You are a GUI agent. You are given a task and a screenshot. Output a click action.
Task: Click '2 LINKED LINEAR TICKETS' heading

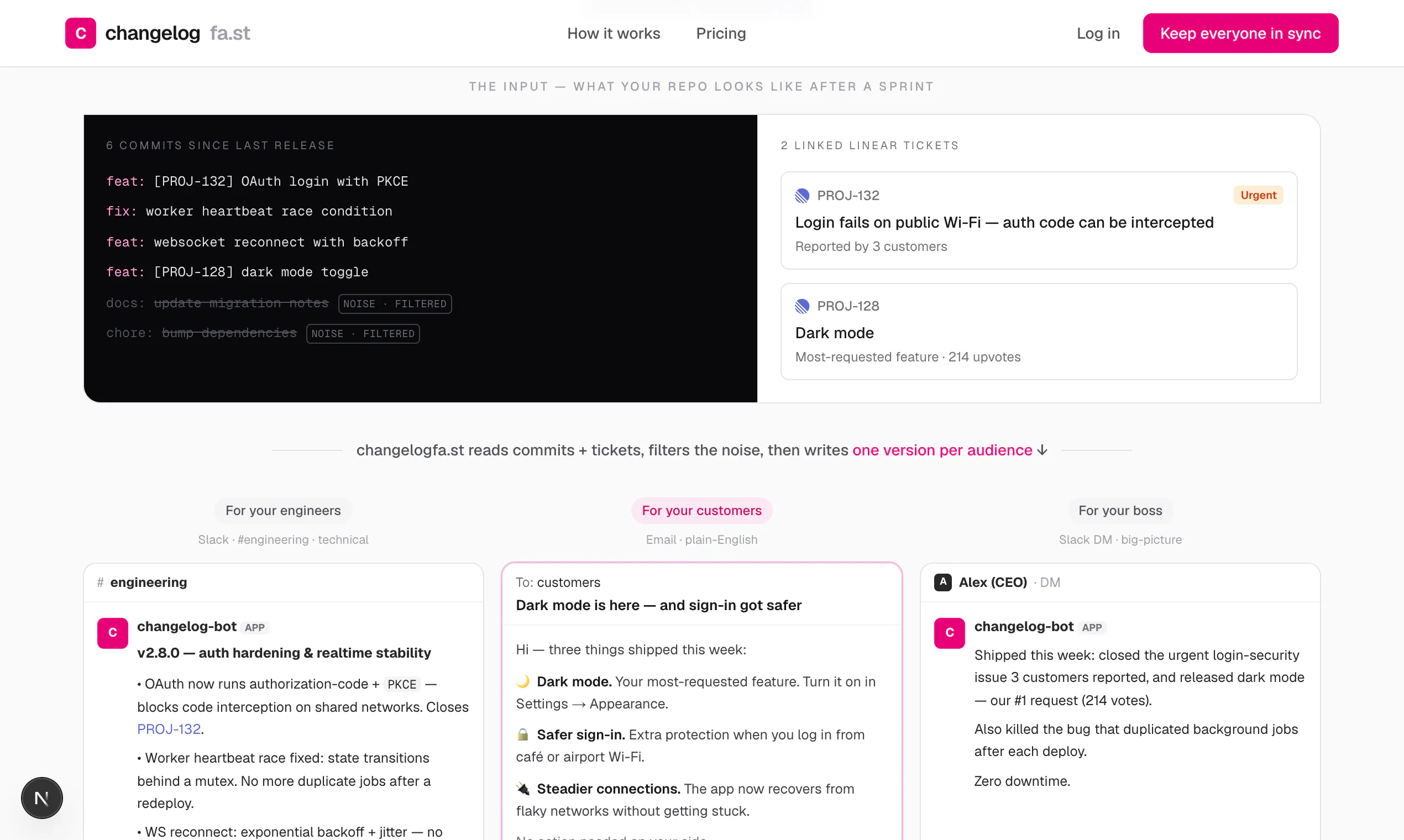[869, 145]
